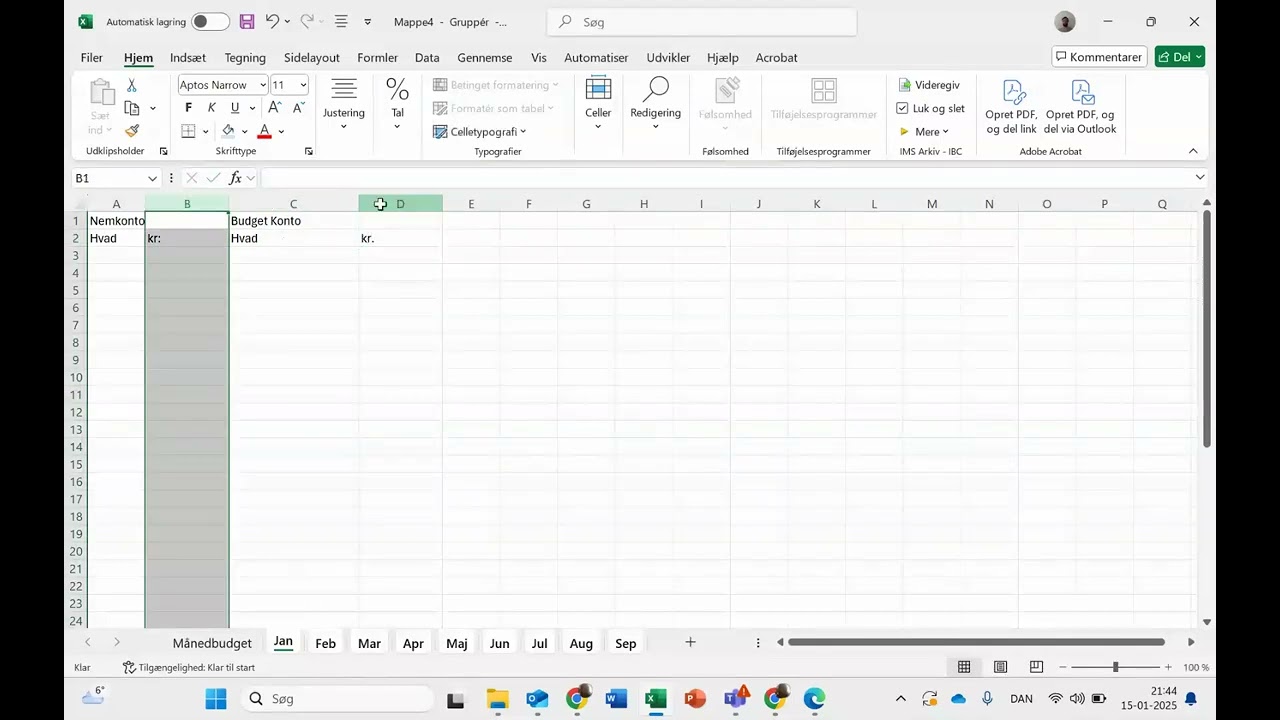Image resolution: width=1280 pixels, height=720 pixels.
Task: Switch to Page Break Preview icon
Action: coord(1036,667)
